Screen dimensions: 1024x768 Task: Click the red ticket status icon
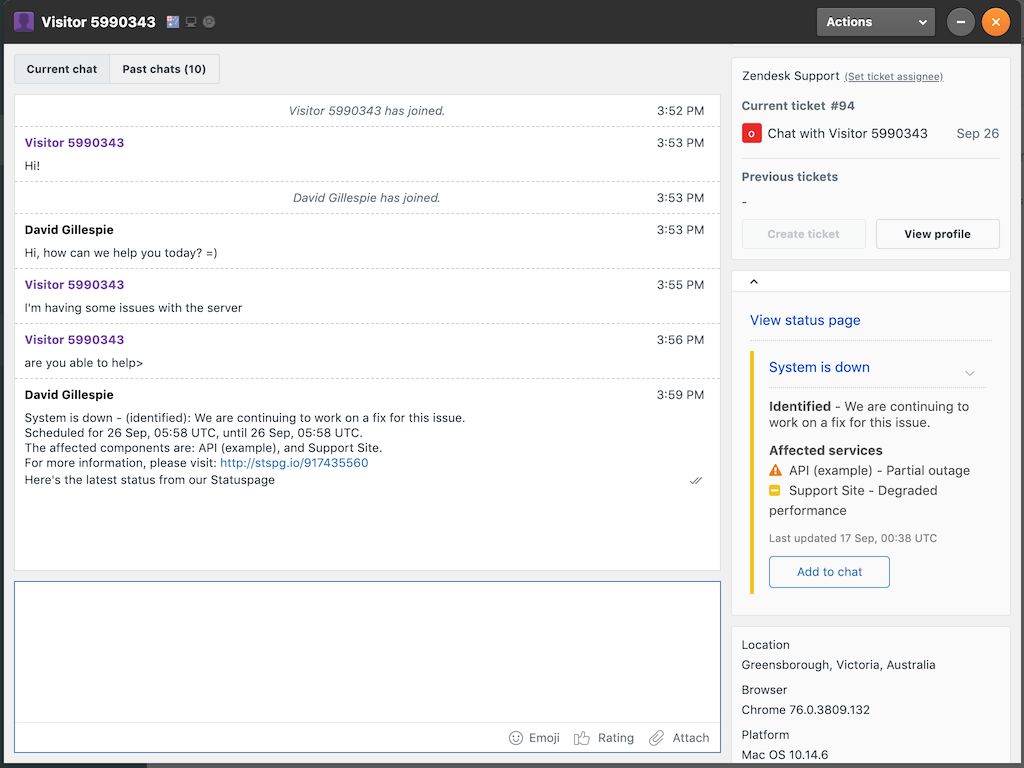[752, 134]
